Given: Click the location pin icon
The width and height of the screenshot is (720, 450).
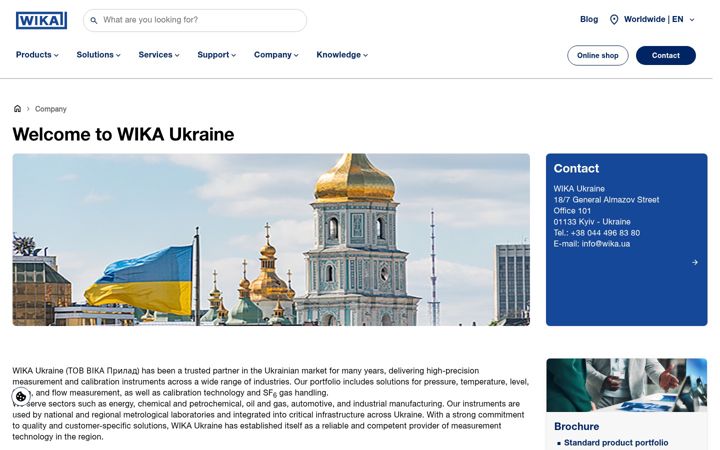Looking at the screenshot, I should (613, 19).
